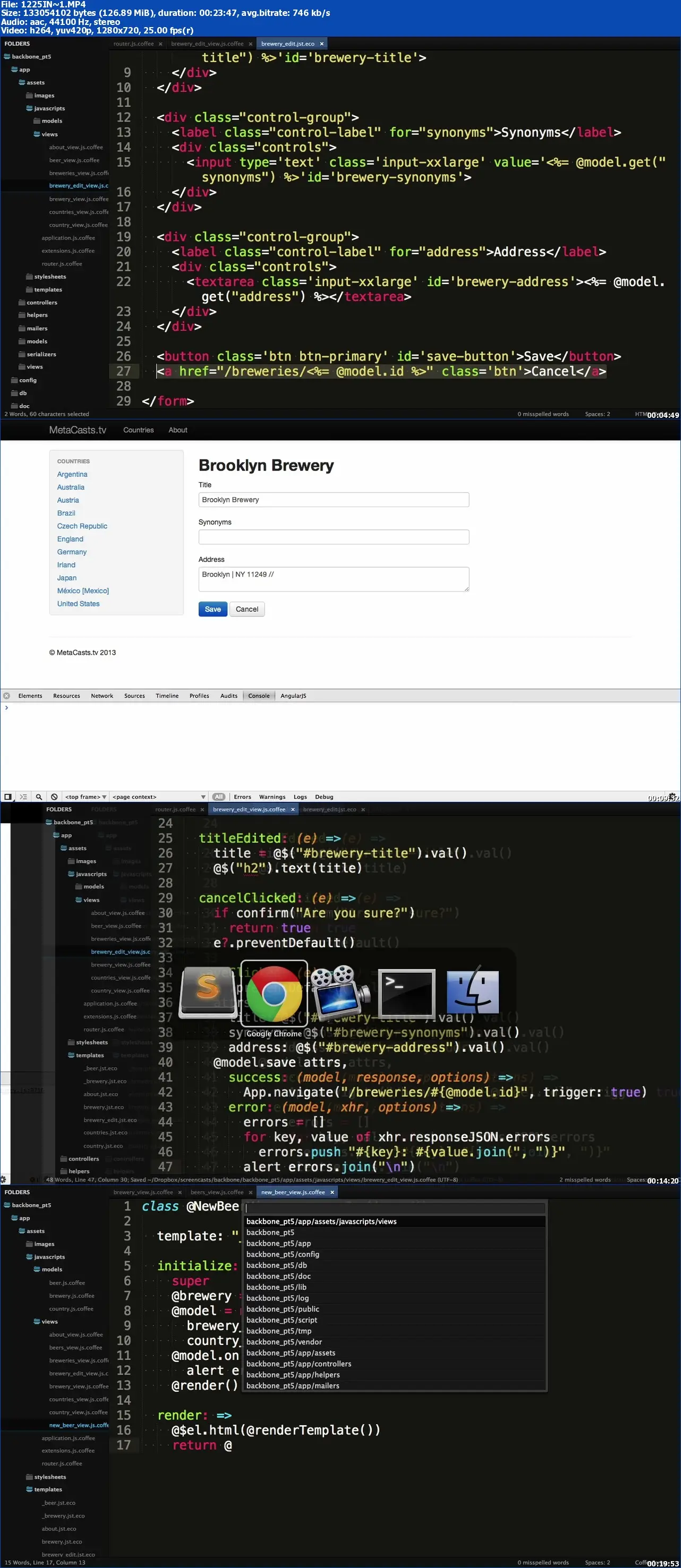Open the Sources tab in DevTools
This screenshot has height=1568, width=681.
pyautogui.click(x=134, y=696)
